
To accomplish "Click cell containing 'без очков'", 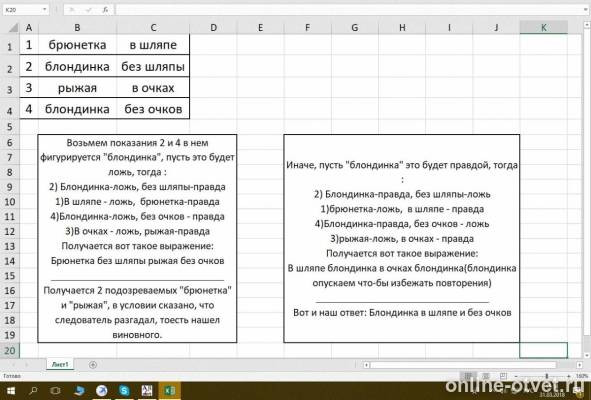I will point(153,109).
